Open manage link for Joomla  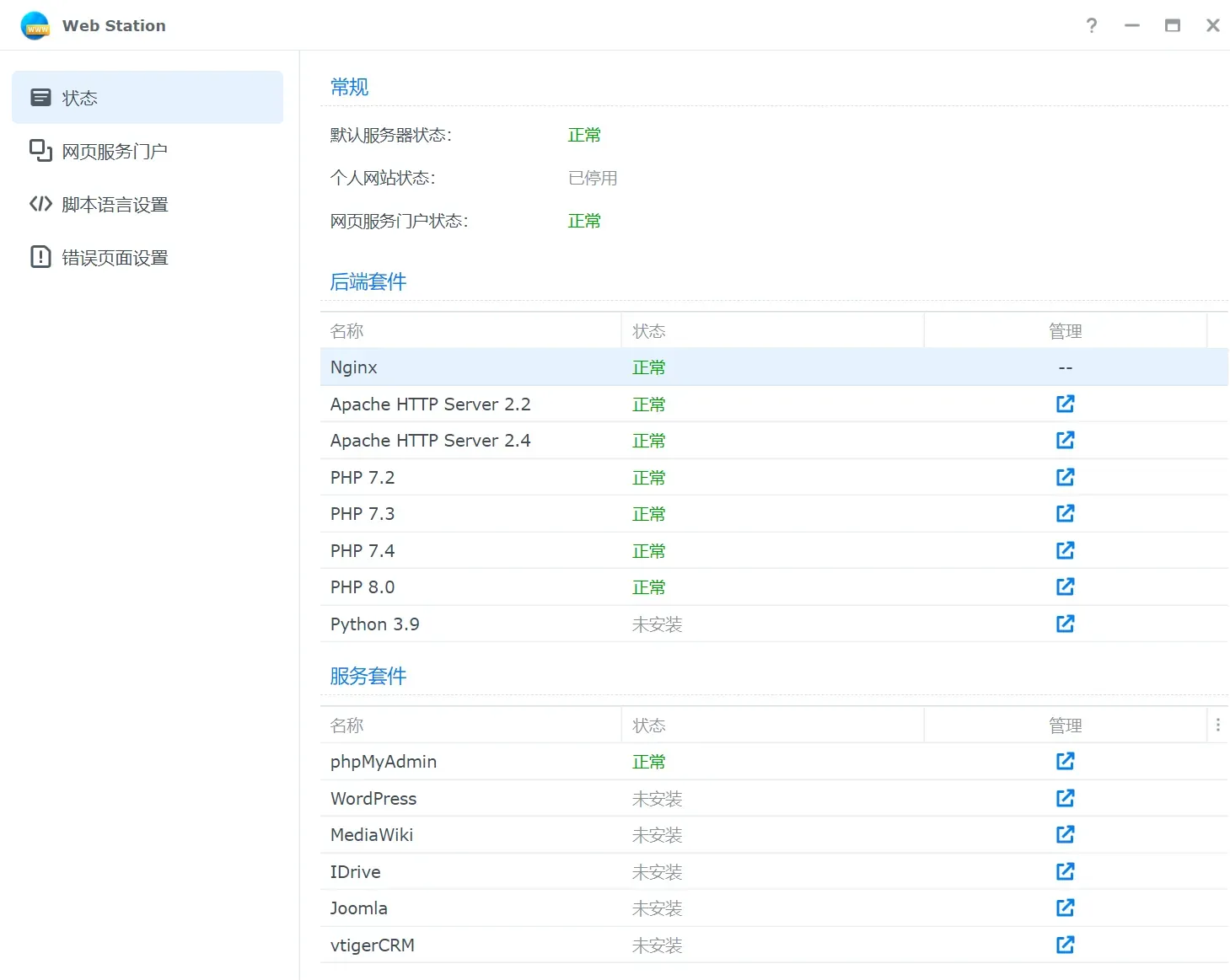coord(1065,908)
